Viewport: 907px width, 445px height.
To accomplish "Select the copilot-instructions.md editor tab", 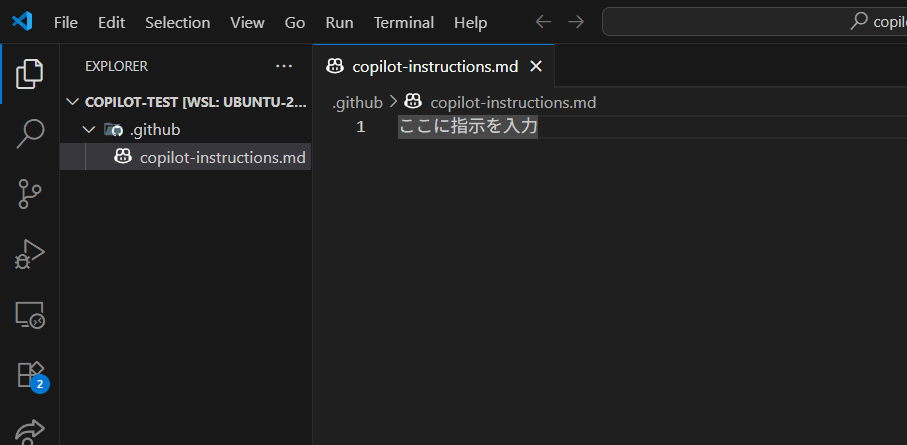I will (x=434, y=66).
